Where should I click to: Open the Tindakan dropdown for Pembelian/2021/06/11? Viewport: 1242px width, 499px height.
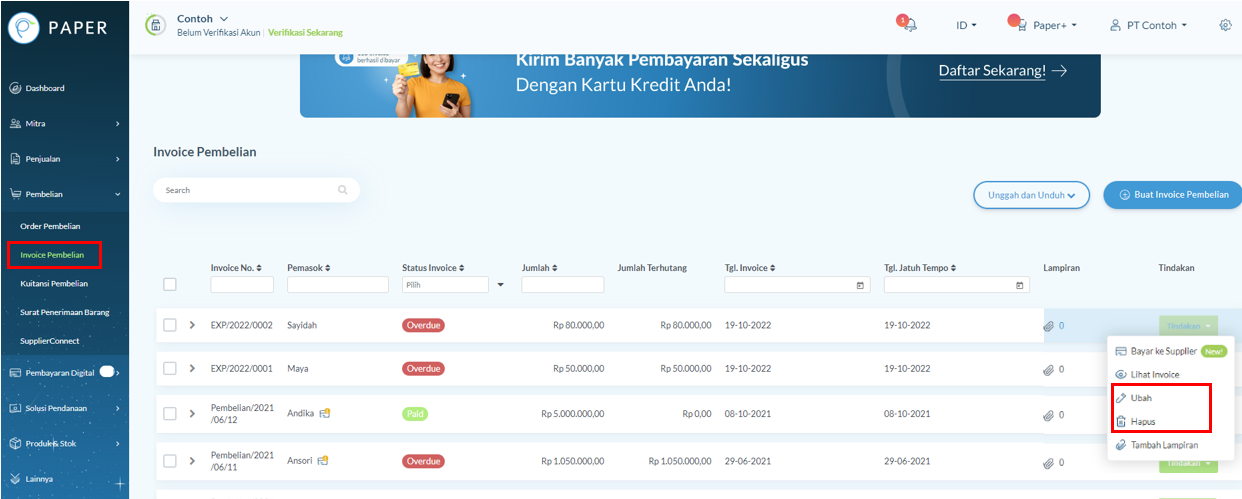(1189, 464)
